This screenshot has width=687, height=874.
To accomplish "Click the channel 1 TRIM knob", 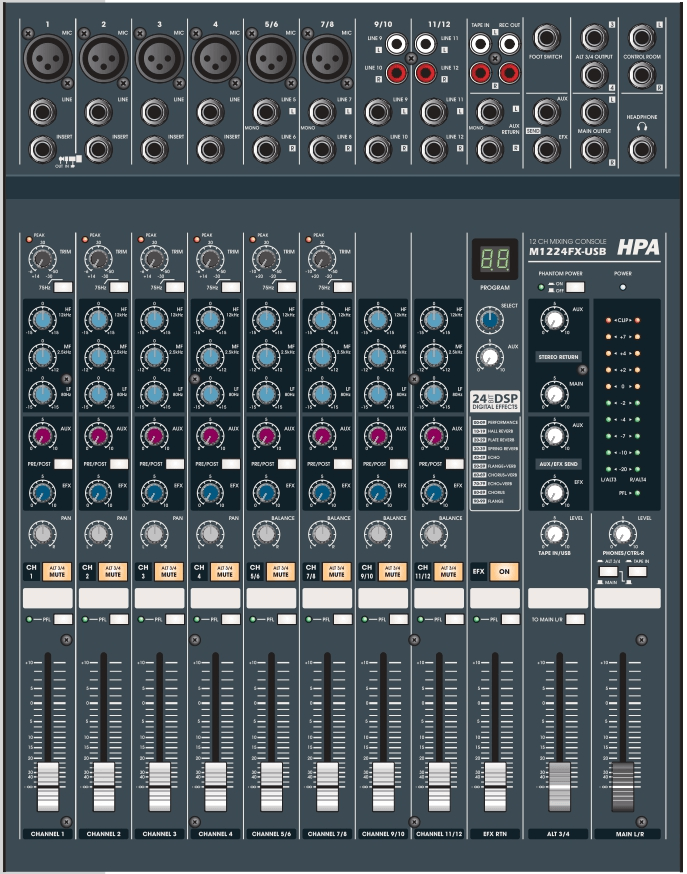I will tap(43, 260).
